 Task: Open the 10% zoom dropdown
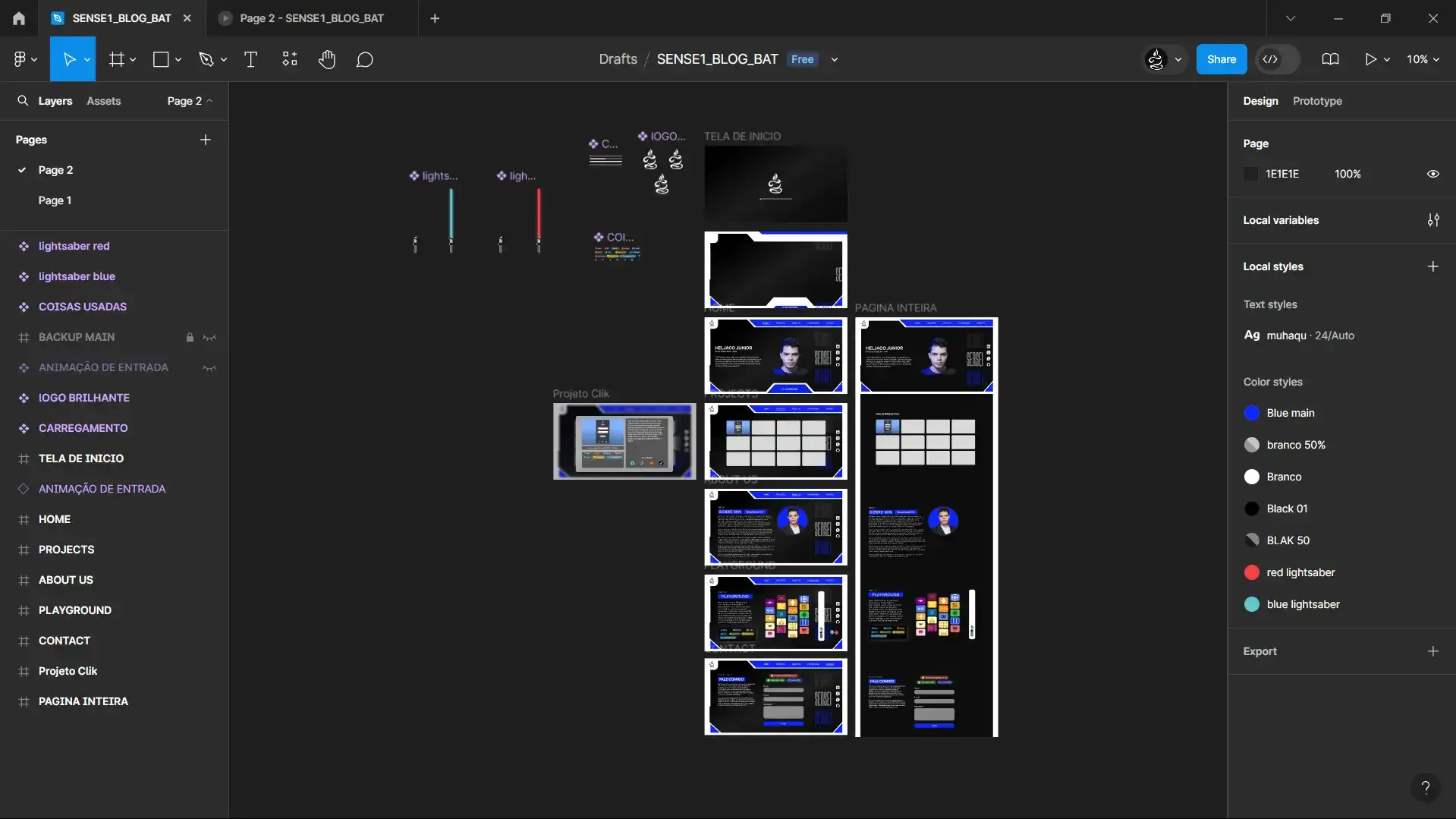(1423, 59)
